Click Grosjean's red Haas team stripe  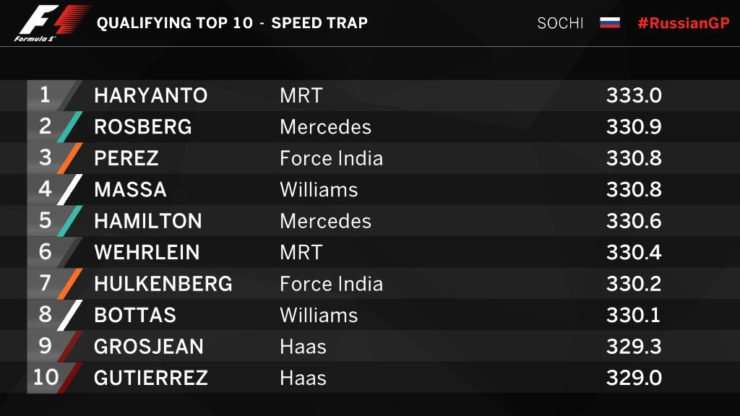pos(70,346)
